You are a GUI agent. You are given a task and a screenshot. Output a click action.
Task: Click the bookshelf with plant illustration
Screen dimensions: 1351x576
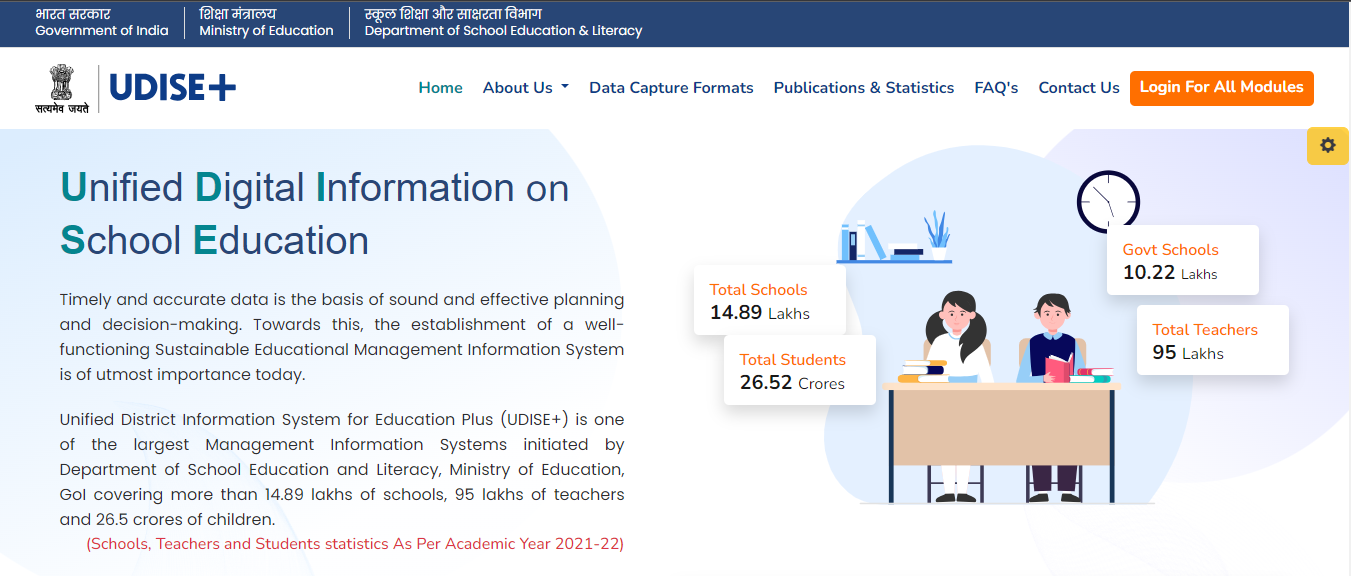click(894, 238)
